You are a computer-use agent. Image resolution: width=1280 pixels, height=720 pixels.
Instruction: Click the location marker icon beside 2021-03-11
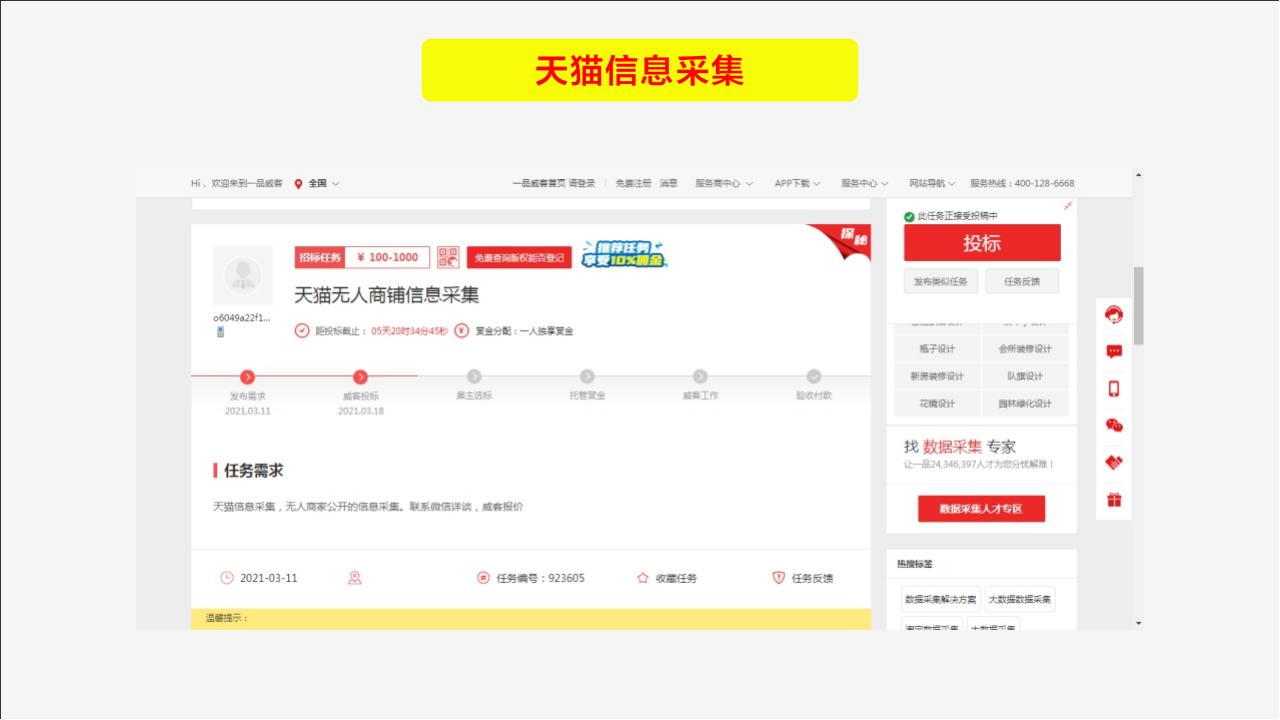pos(354,578)
